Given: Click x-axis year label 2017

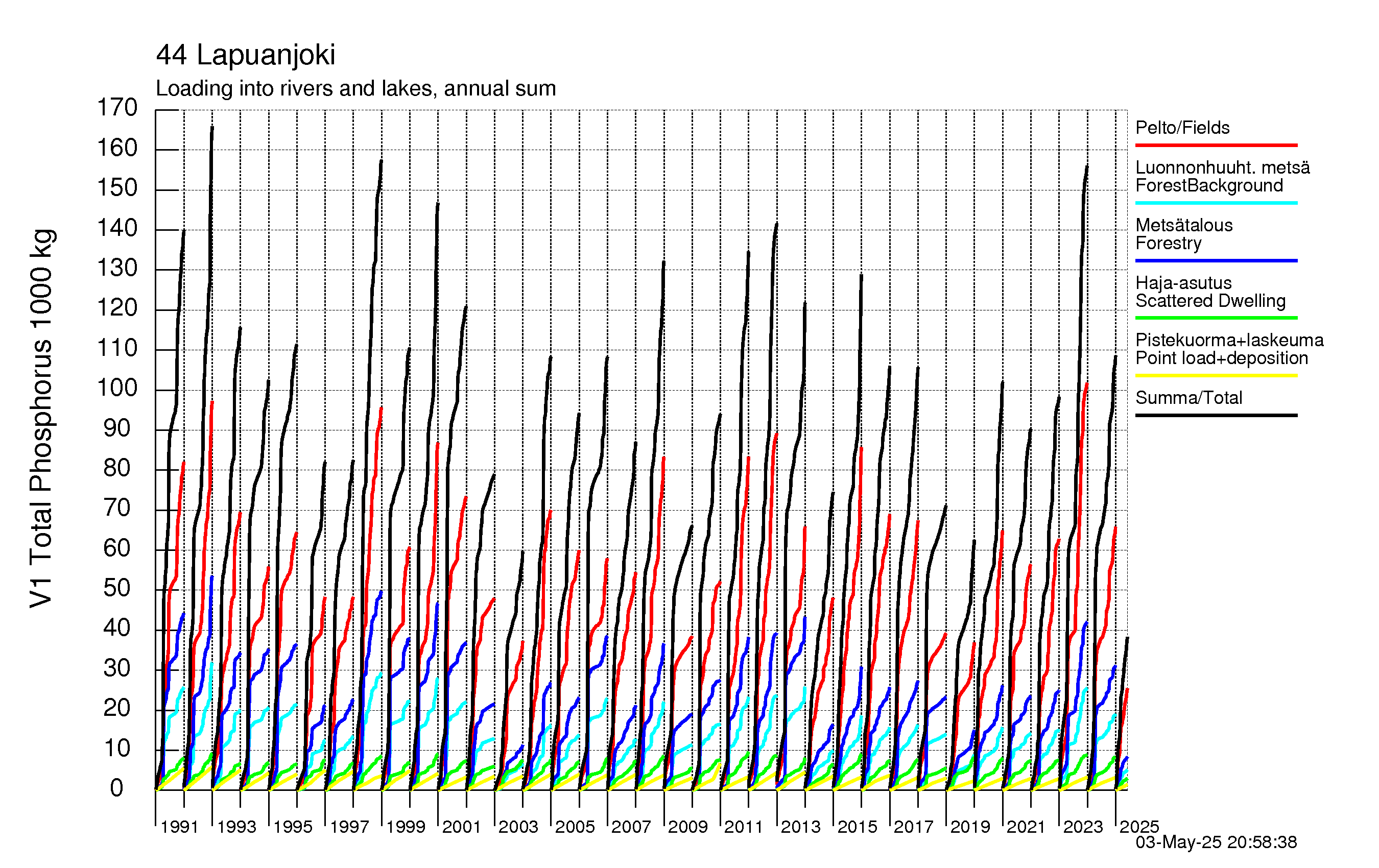Looking at the screenshot, I should (913, 827).
